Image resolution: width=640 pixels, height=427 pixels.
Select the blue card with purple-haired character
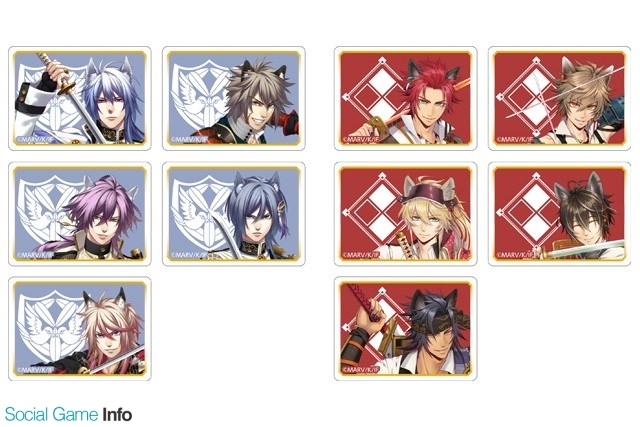click(80, 214)
